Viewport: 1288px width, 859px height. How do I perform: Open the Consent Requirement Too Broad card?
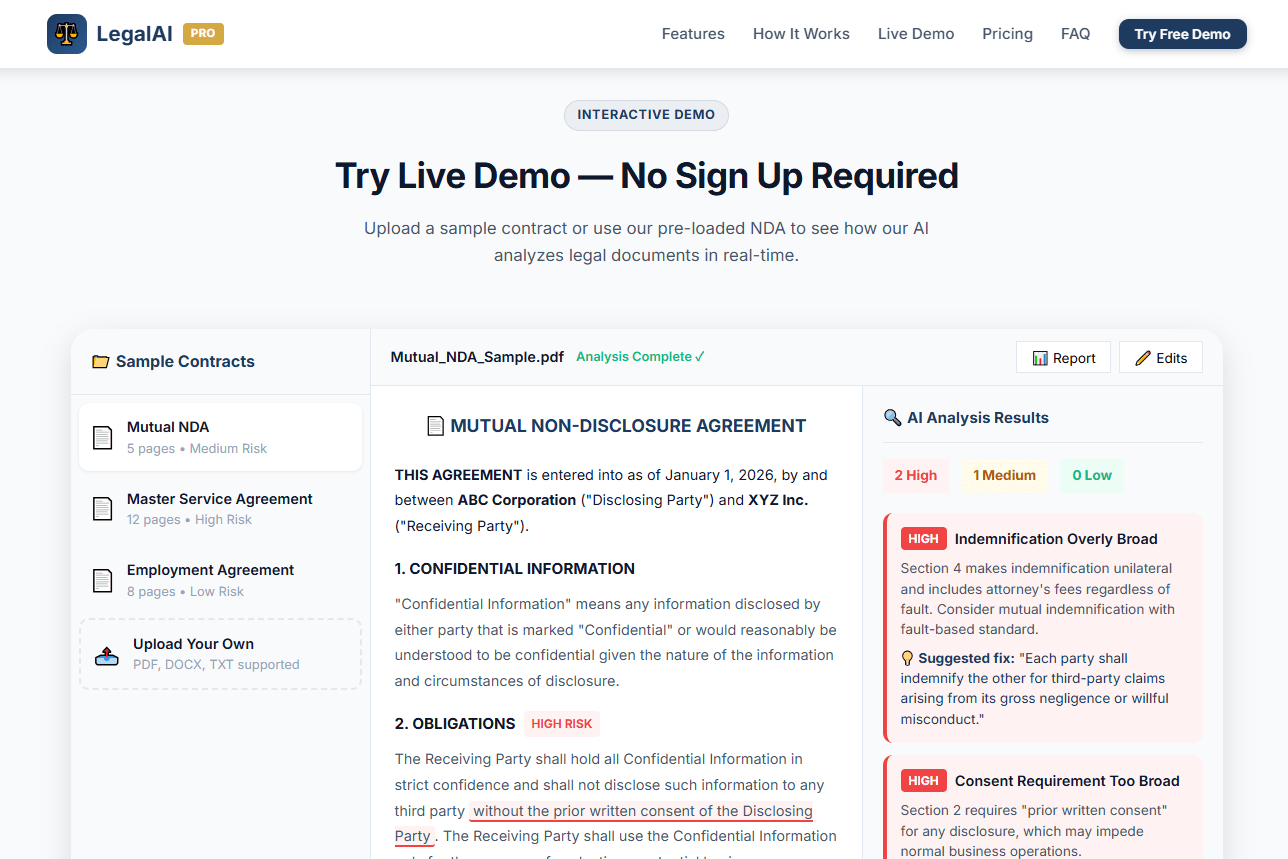1043,807
